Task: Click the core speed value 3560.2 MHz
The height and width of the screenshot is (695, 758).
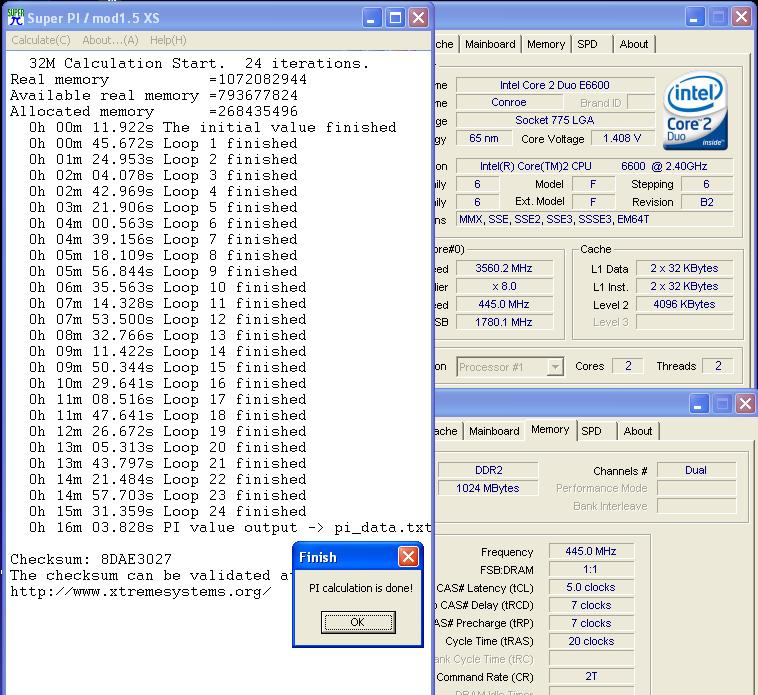Action: tap(504, 268)
